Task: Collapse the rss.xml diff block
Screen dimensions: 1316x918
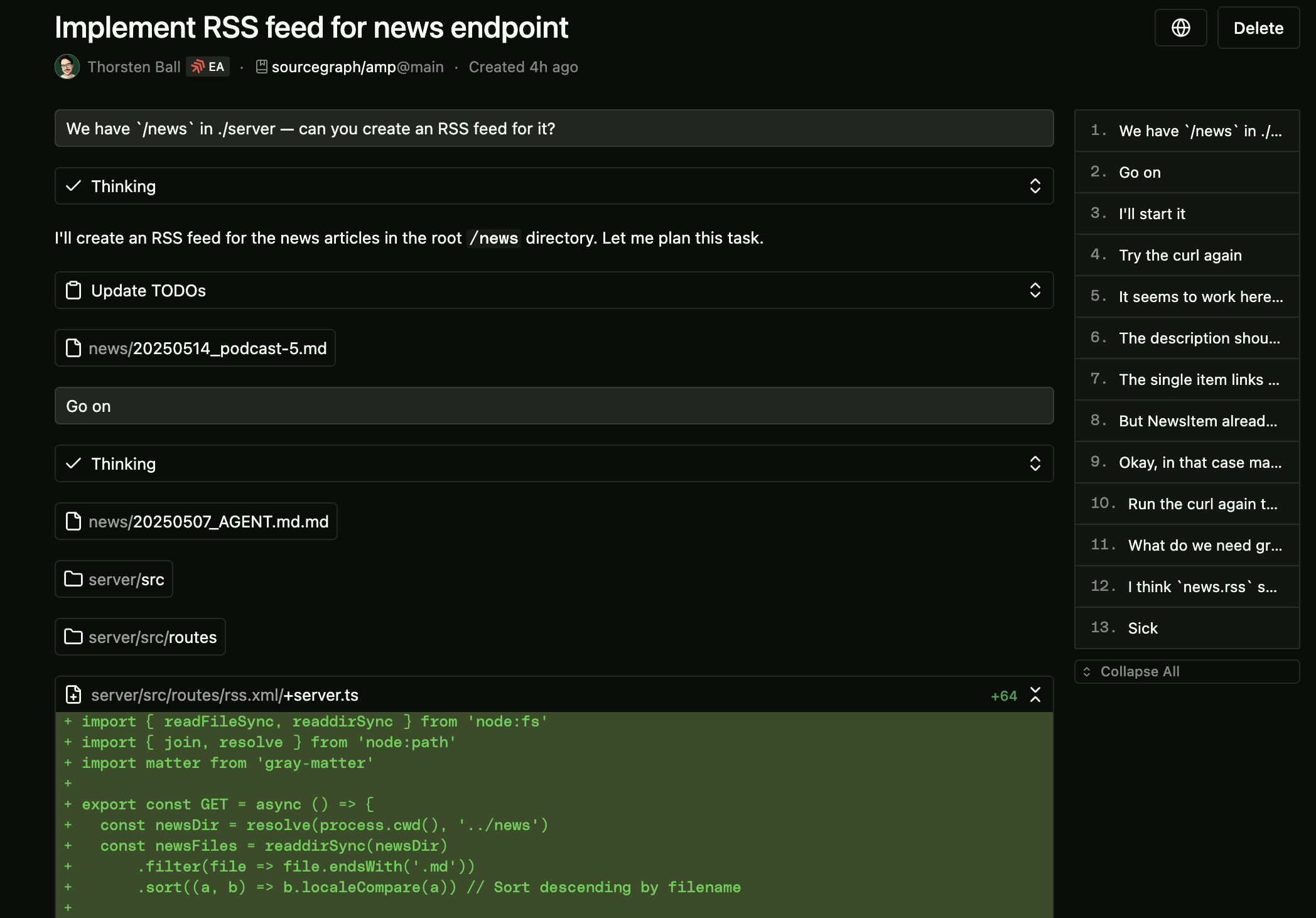Action: coord(1034,694)
